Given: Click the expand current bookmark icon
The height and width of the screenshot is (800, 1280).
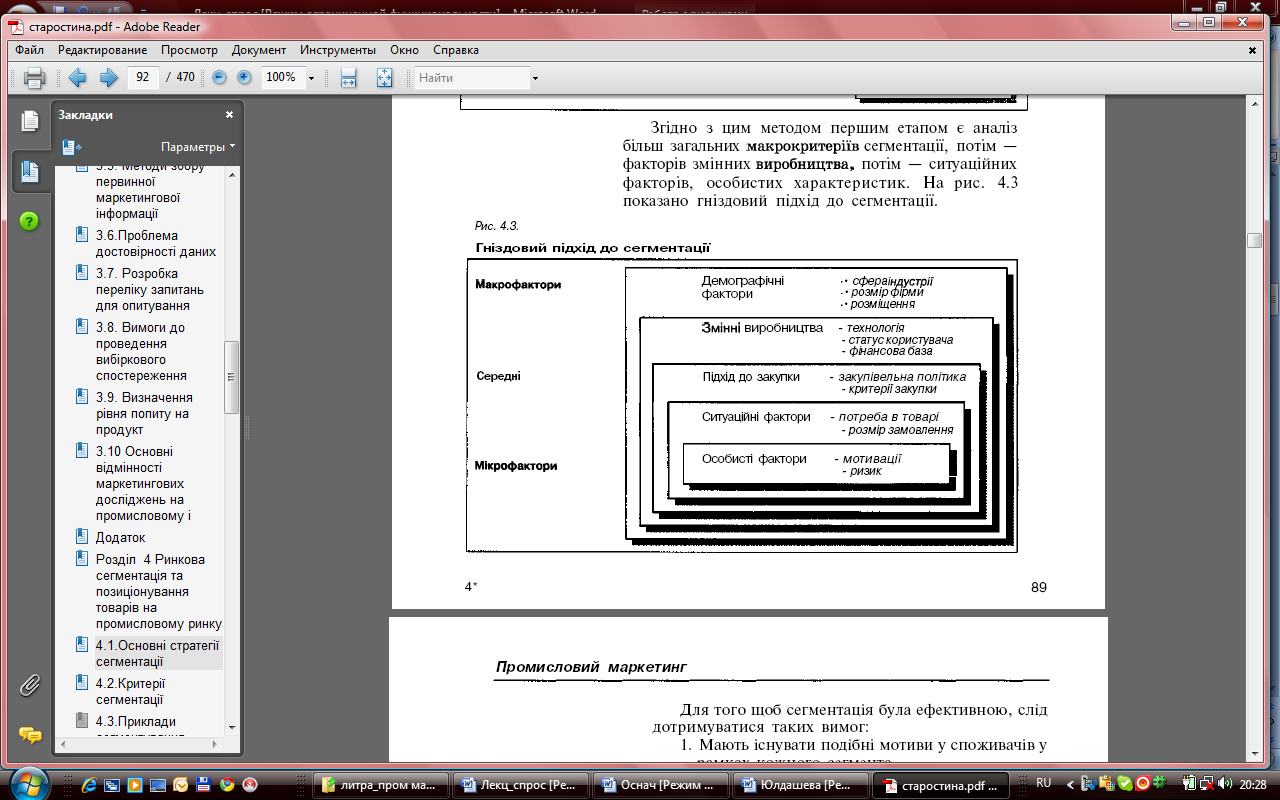Looking at the screenshot, I should [x=72, y=147].
